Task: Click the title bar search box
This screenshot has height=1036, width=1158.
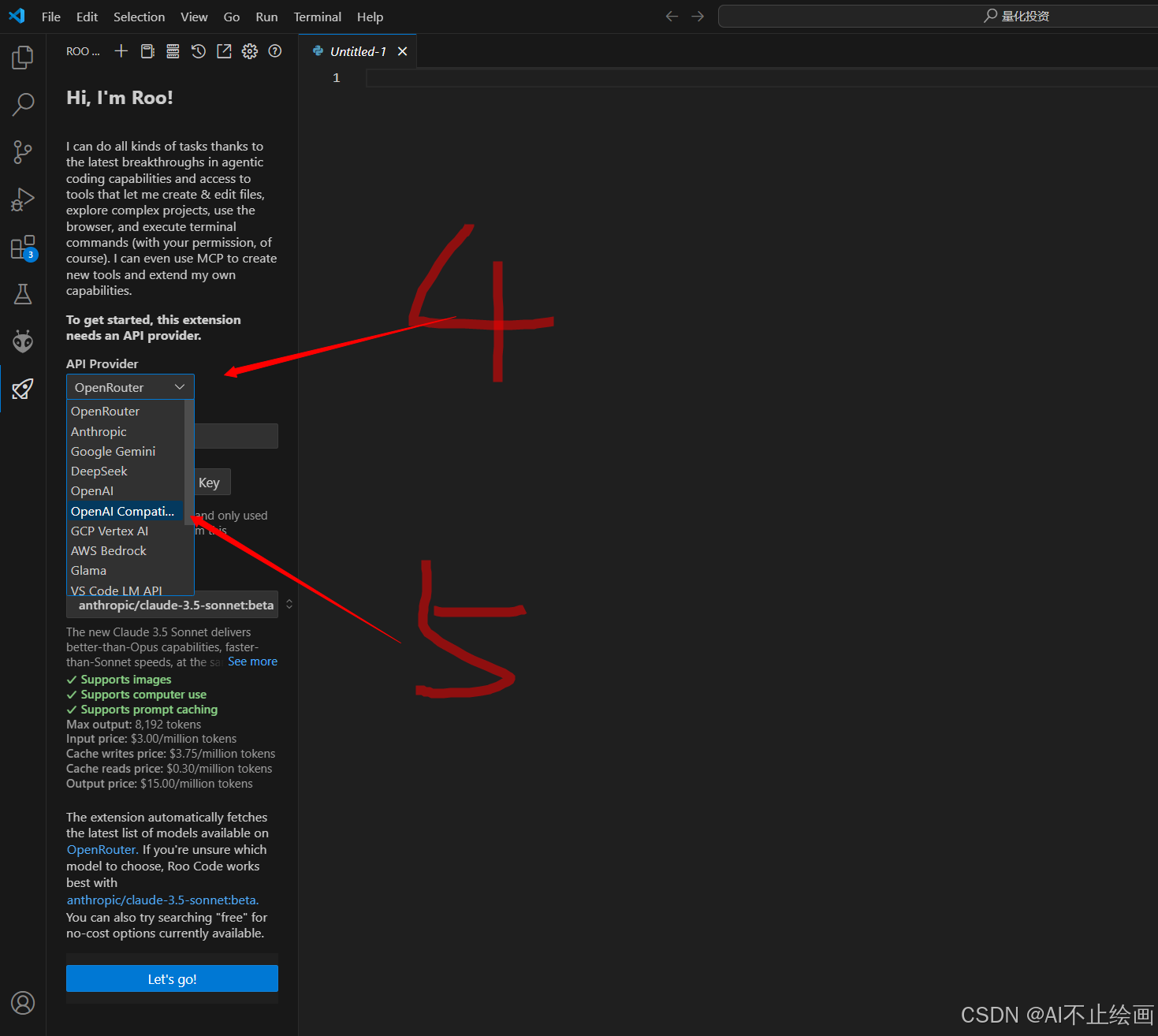Action: [x=938, y=17]
